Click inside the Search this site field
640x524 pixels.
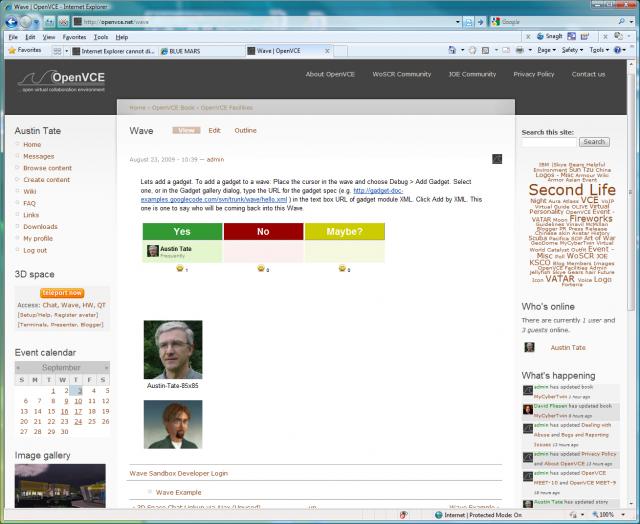pos(549,142)
